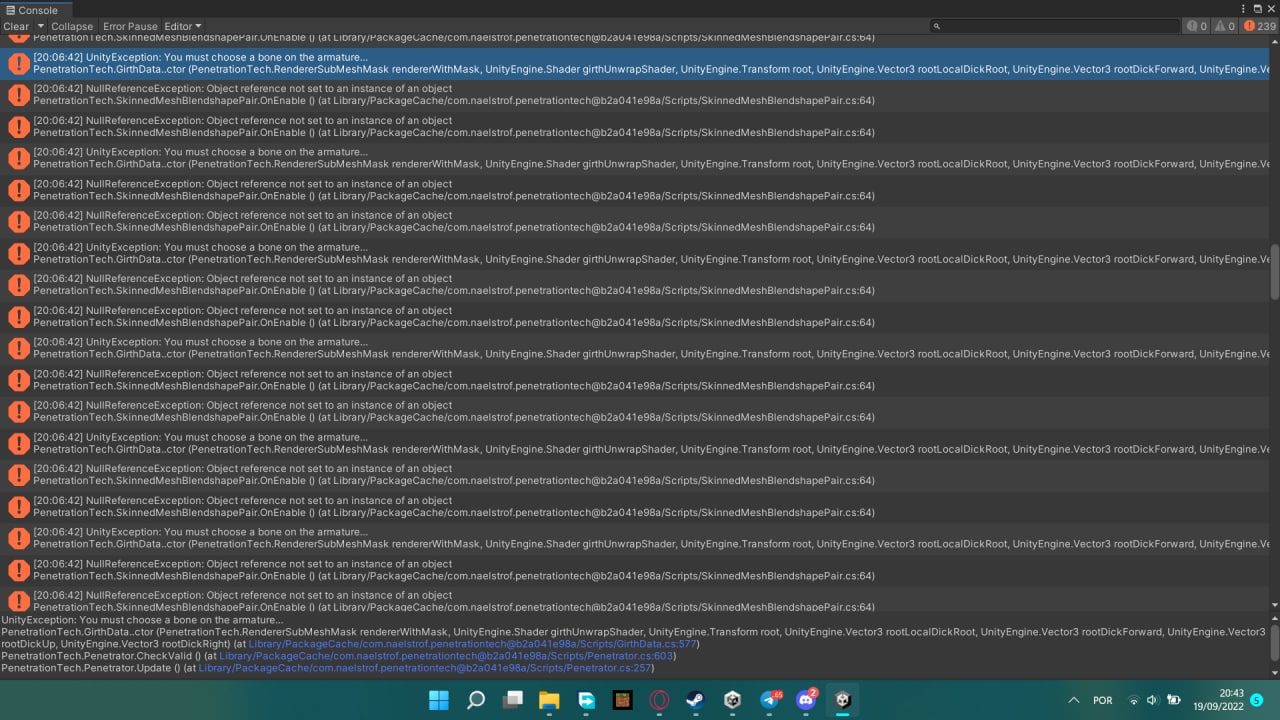Open the Editor log source dropdown
Image resolution: width=1280 pixels, height=720 pixels.
tap(181, 27)
